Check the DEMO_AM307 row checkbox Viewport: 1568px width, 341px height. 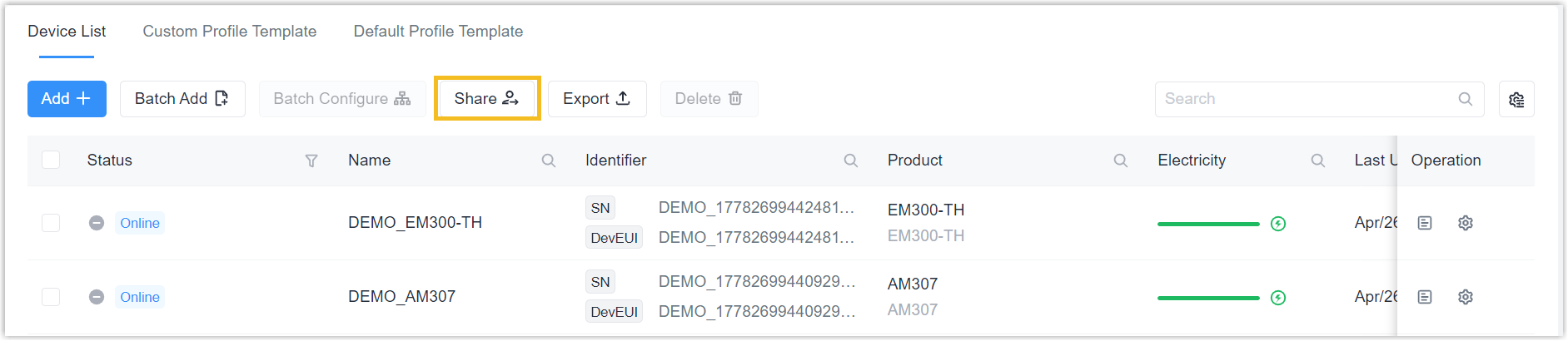coord(51,297)
